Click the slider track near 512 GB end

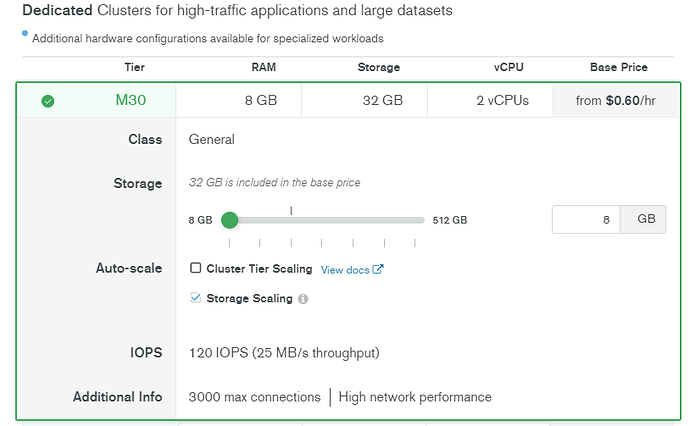click(x=415, y=220)
